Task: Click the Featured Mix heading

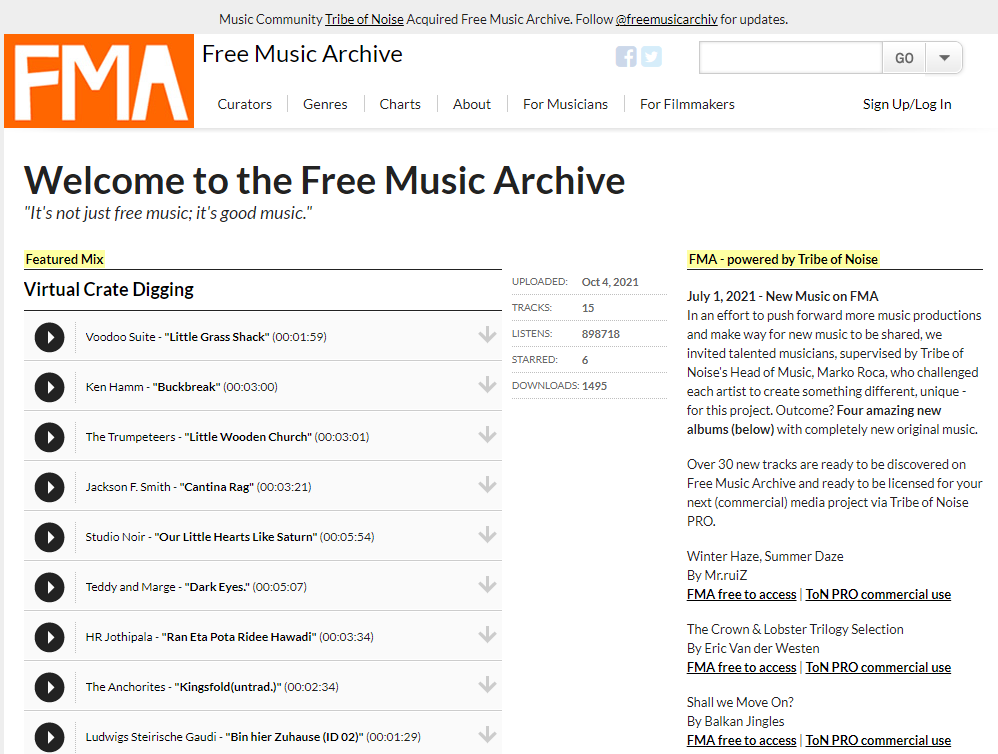Action: pyautogui.click(x=64, y=260)
